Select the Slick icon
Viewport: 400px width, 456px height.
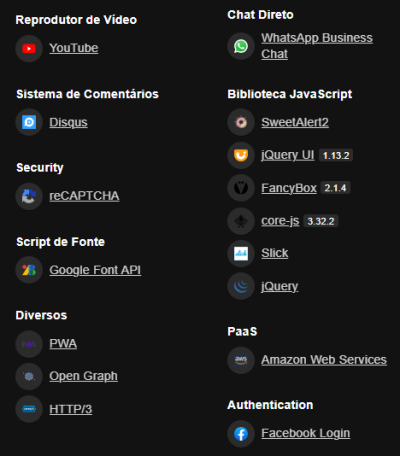coord(241,253)
